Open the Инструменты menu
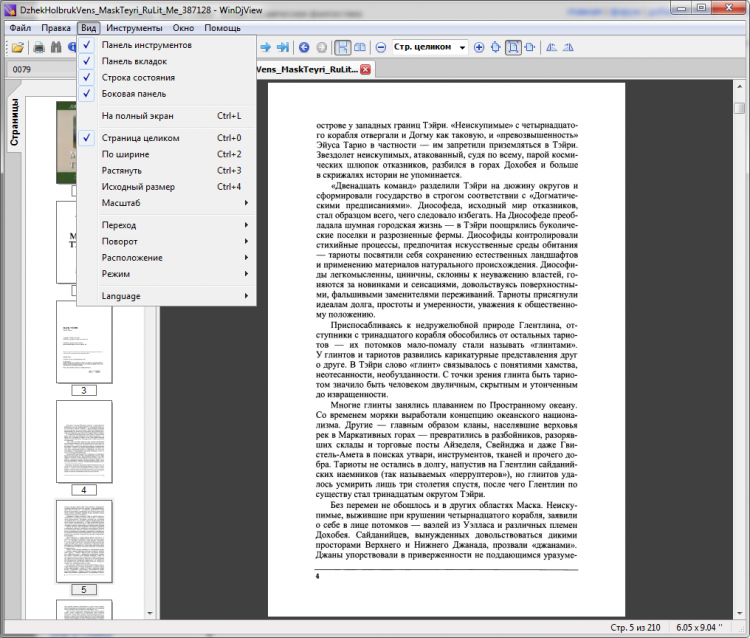The width and height of the screenshot is (750, 638). point(134,28)
